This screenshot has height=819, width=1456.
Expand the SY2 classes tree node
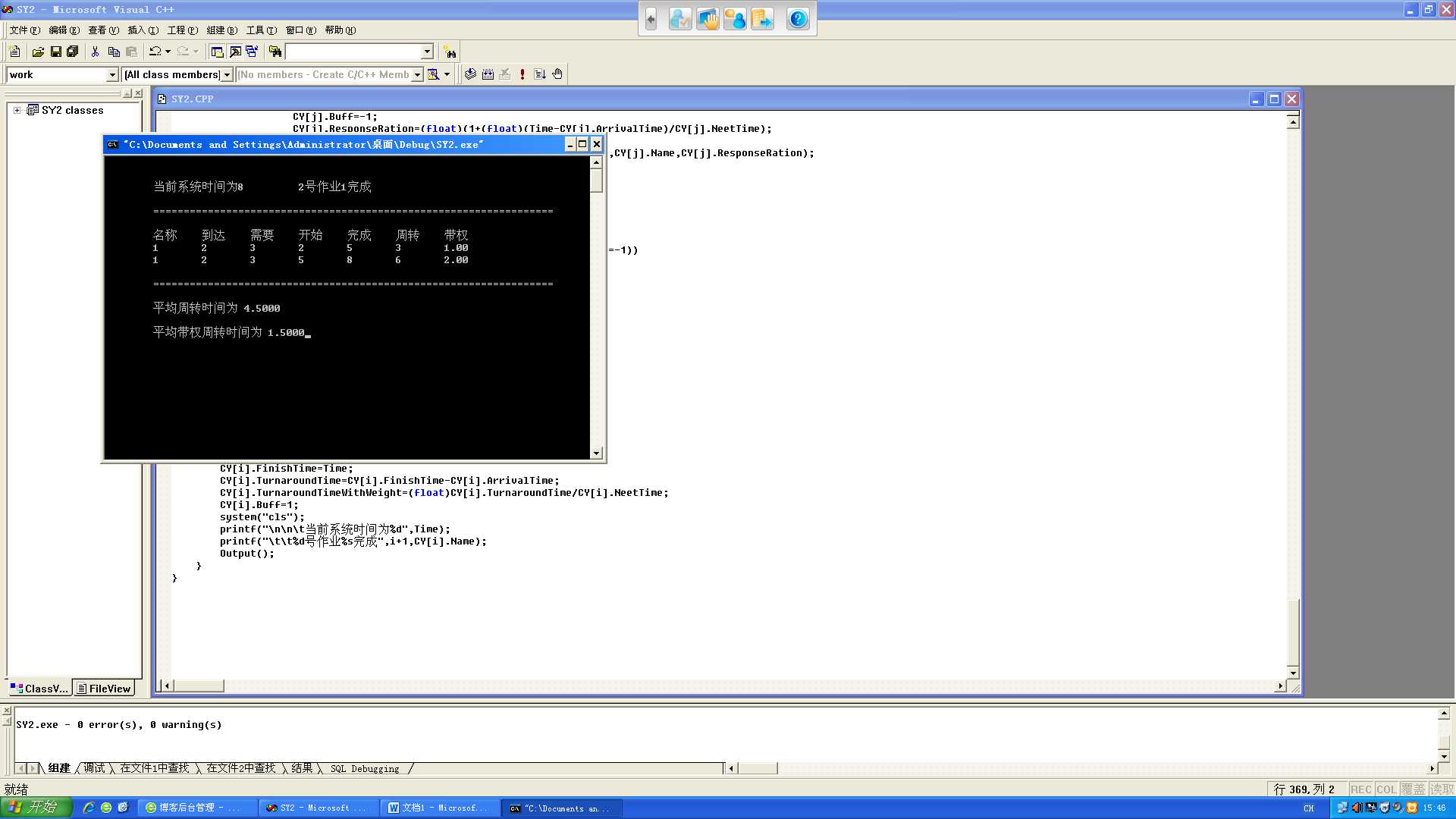pyautogui.click(x=17, y=110)
